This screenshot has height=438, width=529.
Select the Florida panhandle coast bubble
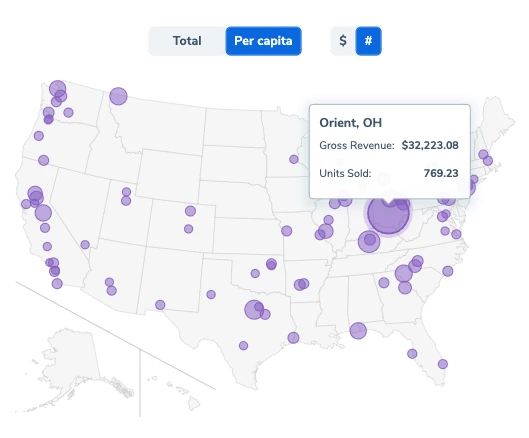coord(358,331)
